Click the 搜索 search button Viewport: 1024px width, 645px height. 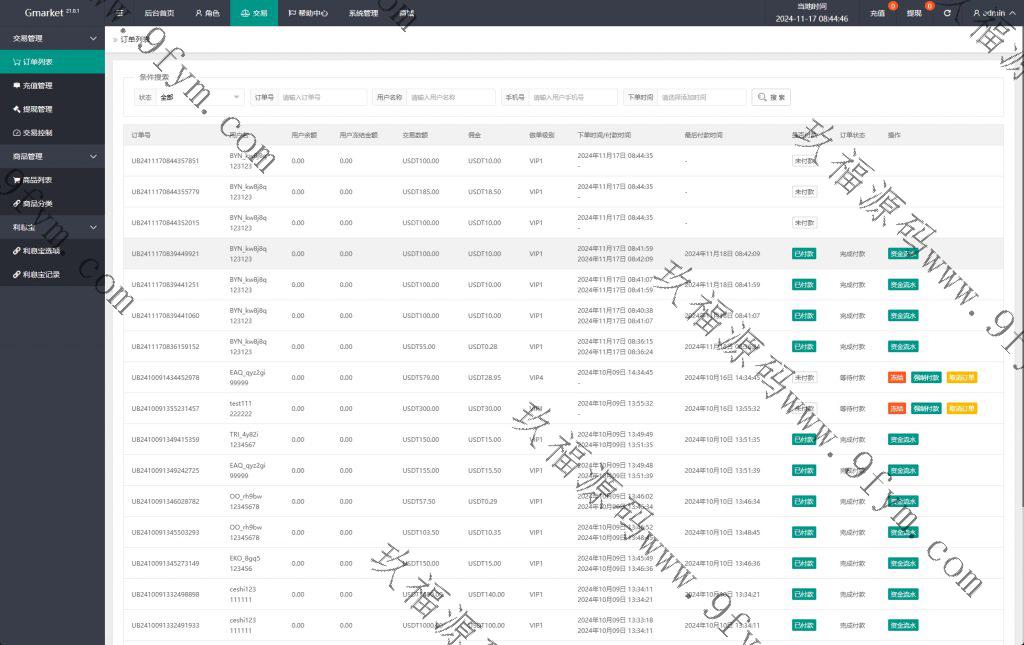pos(771,97)
